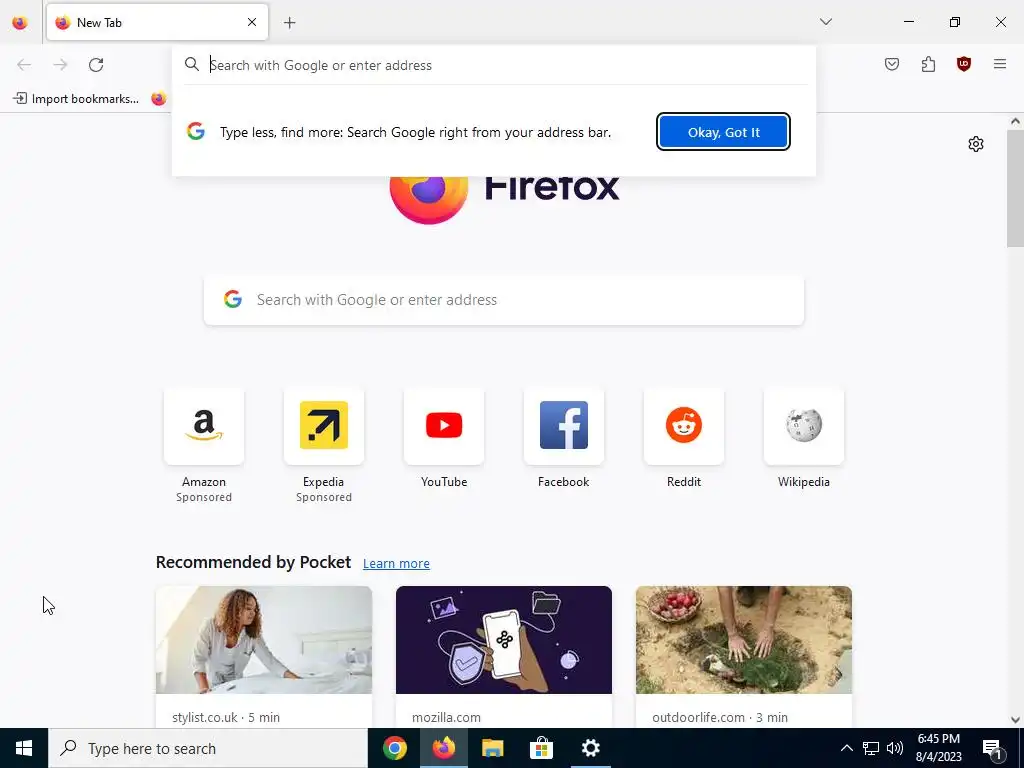
Task: Click page vertical scrollbar thumb
Action: (1015, 188)
